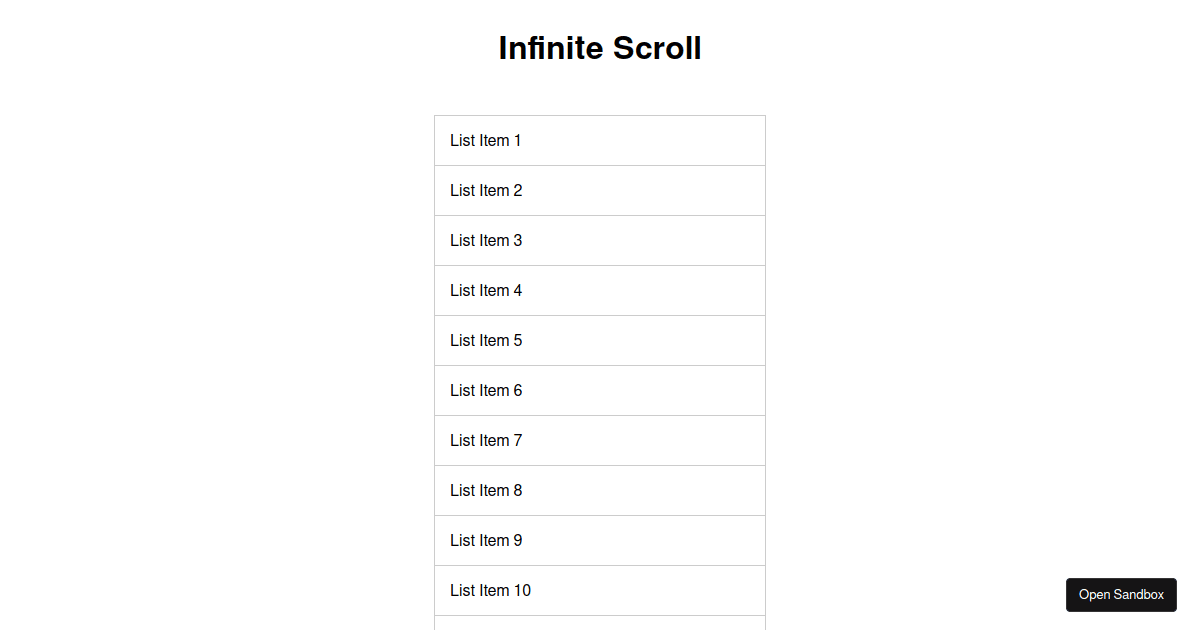Select List Item 7
Viewport: 1200px width, 630px height.
599,441
